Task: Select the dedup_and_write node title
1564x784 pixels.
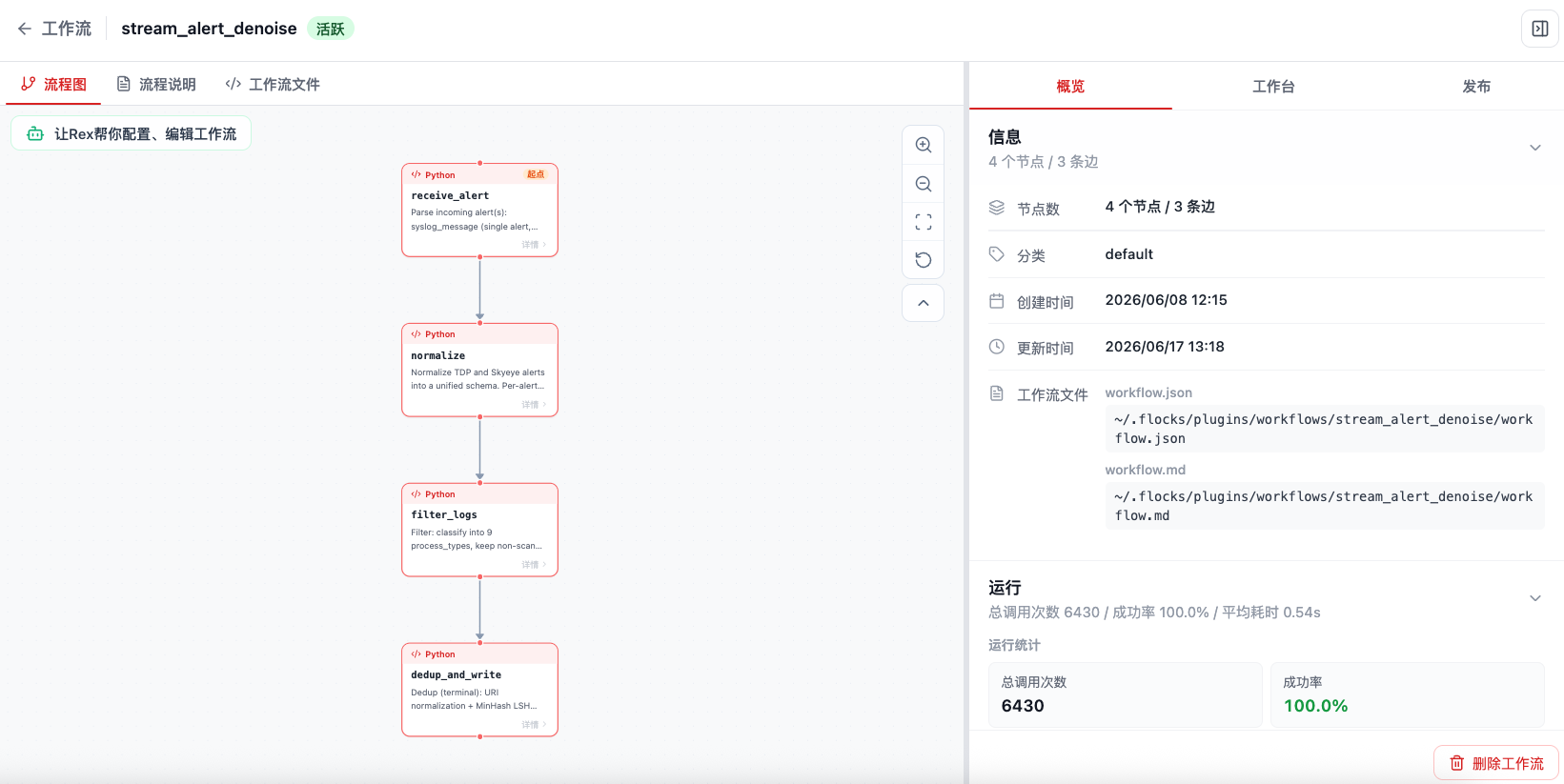Action: pyautogui.click(x=456, y=674)
